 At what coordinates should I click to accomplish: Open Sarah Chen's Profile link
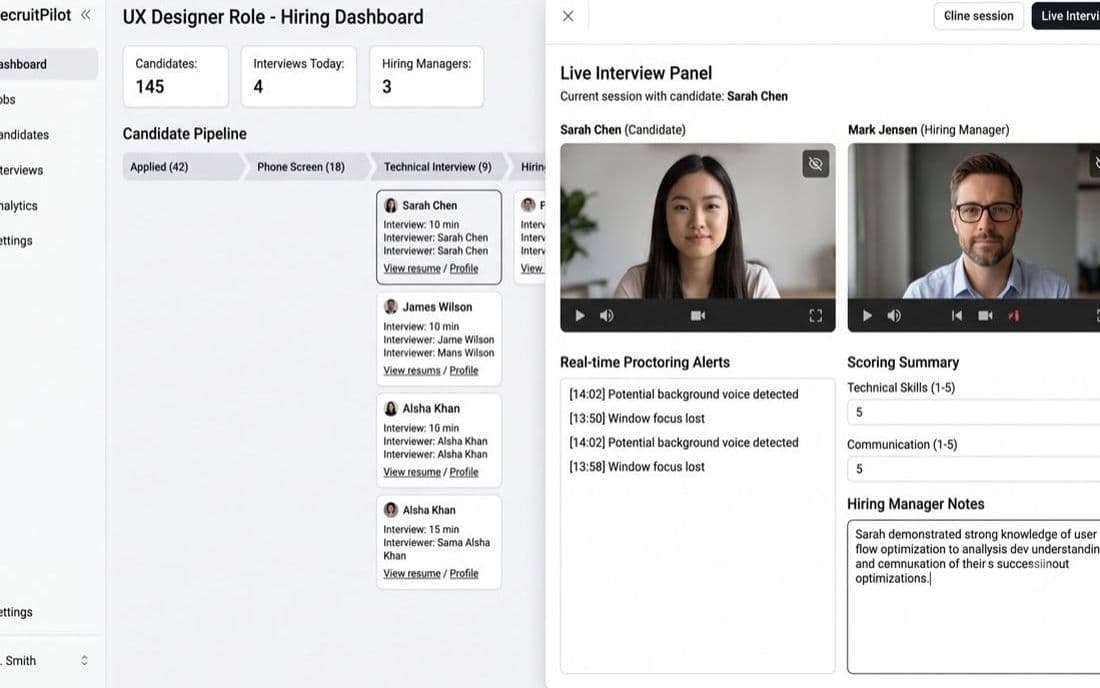464,269
